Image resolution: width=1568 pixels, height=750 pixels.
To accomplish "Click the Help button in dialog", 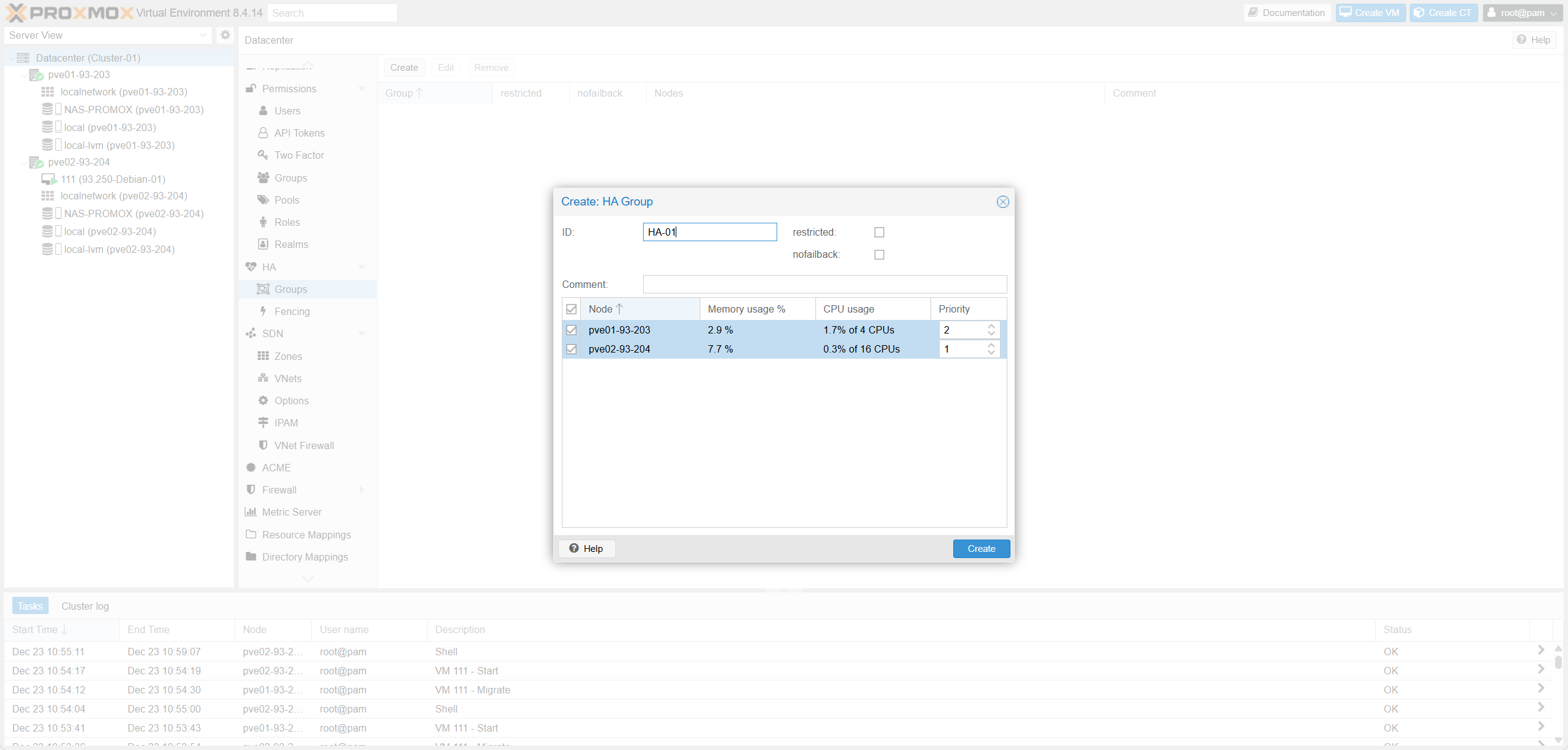I will (586, 549).
